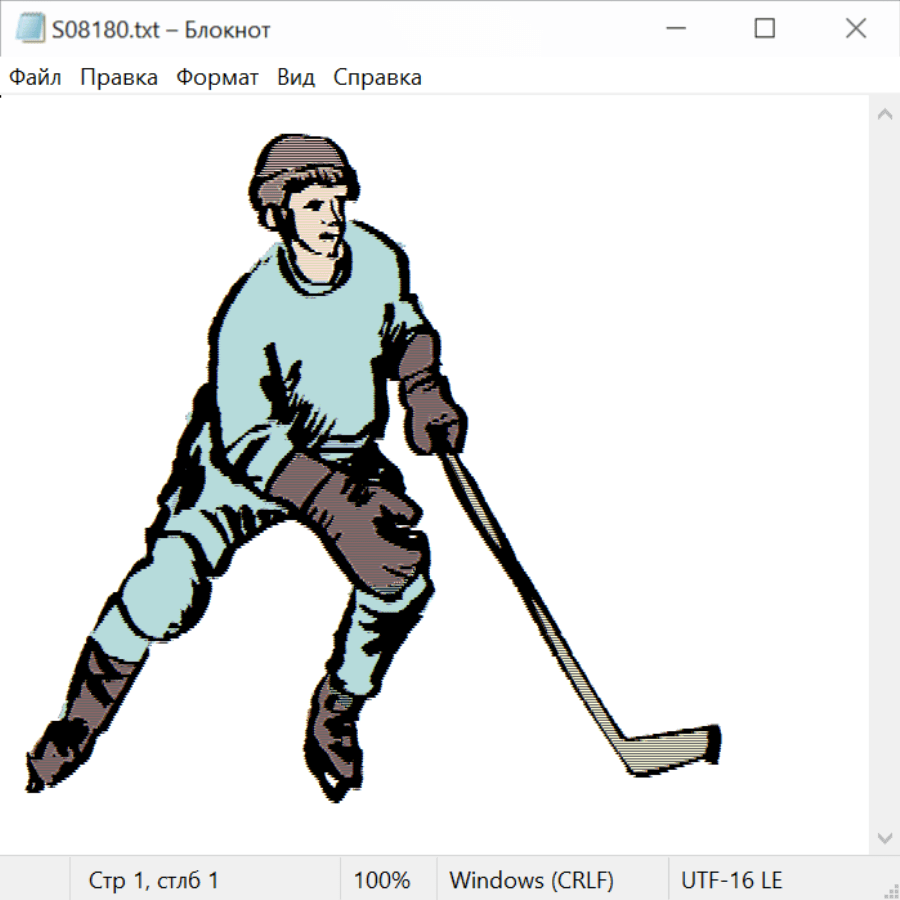Open the Вид menu
The height and width of the screenshot is (900, 900).
(296, 78)
